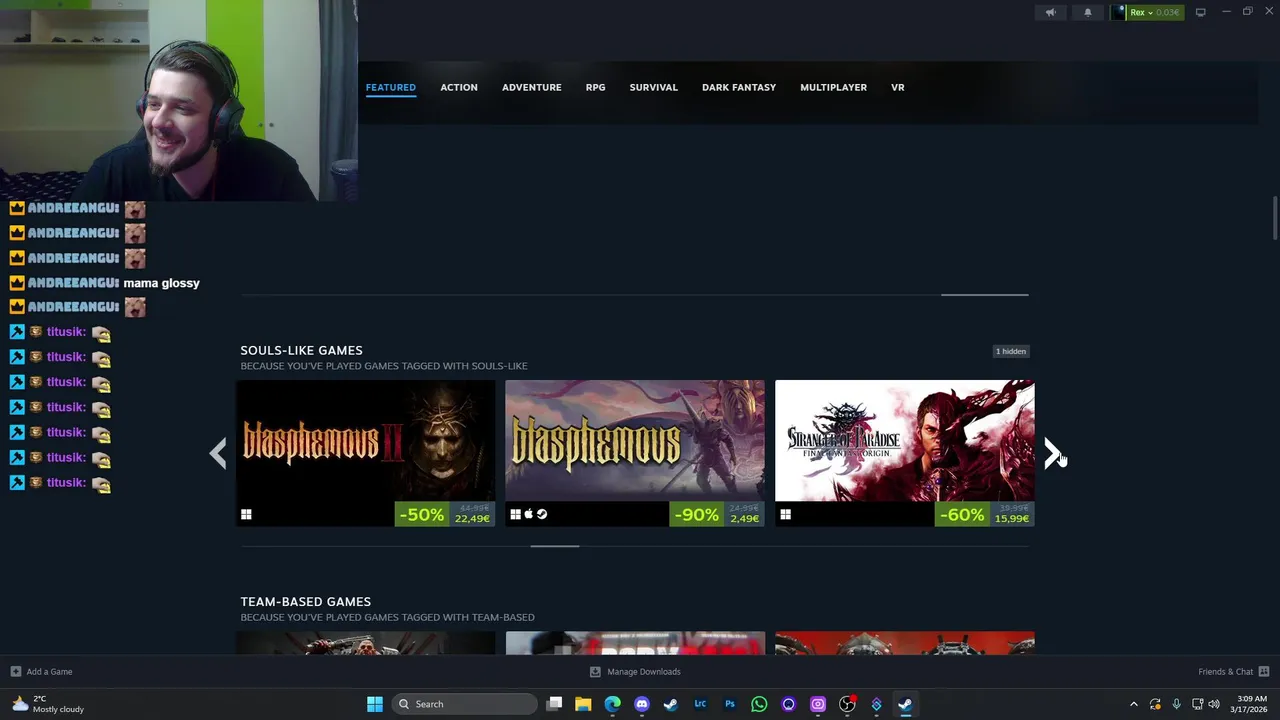Open File Explorer from taskbar
This screenshot has width=1280, height=720.
coord(583,704)
